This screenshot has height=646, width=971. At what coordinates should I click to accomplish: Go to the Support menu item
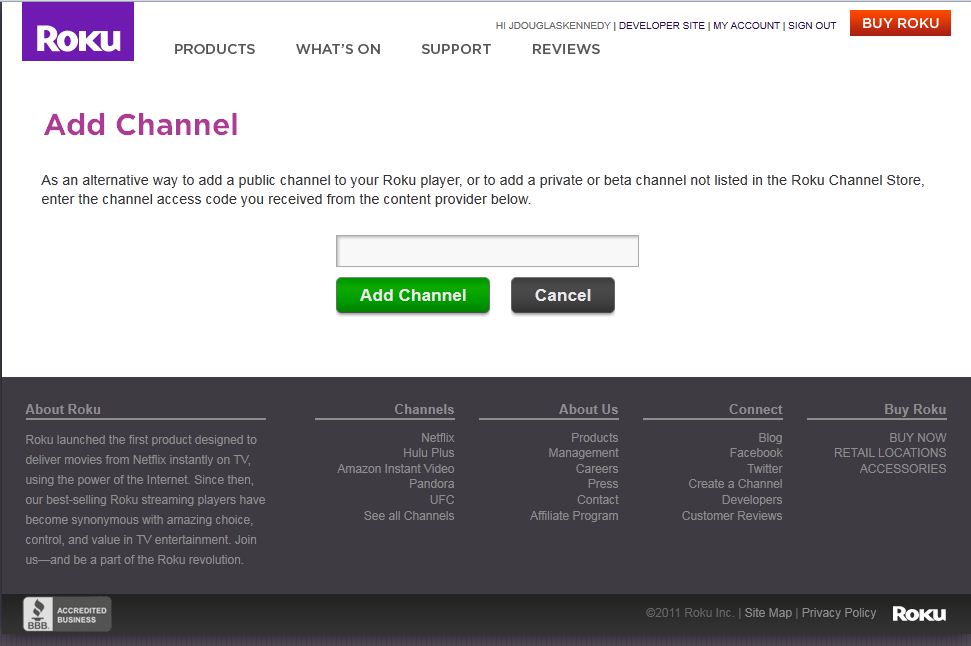(x=456, y=49)
